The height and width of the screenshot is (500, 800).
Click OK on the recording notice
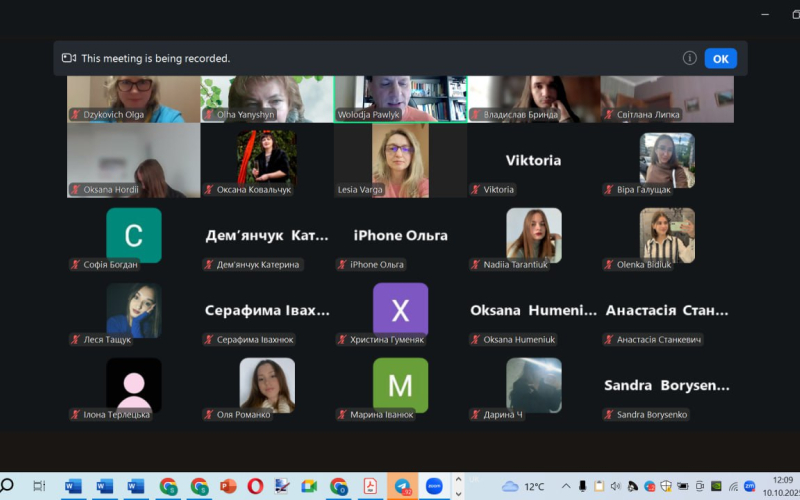[x=720, y=58]
